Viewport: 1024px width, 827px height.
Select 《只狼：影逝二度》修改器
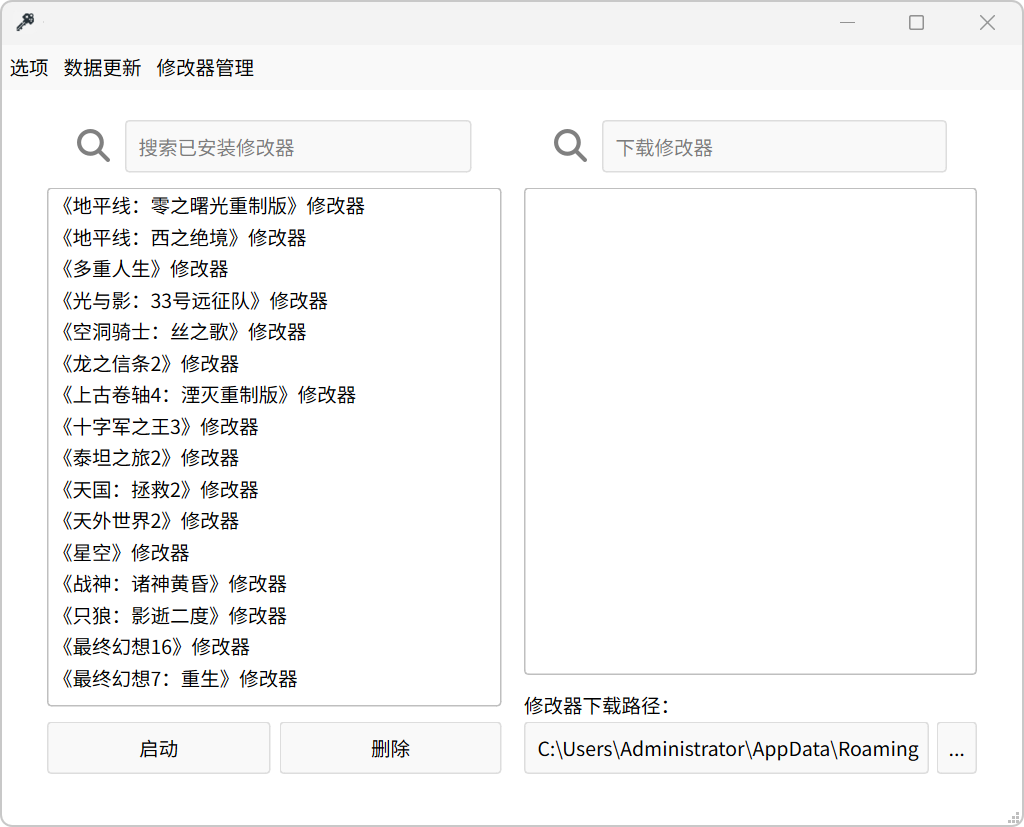(x=274, y=615)
